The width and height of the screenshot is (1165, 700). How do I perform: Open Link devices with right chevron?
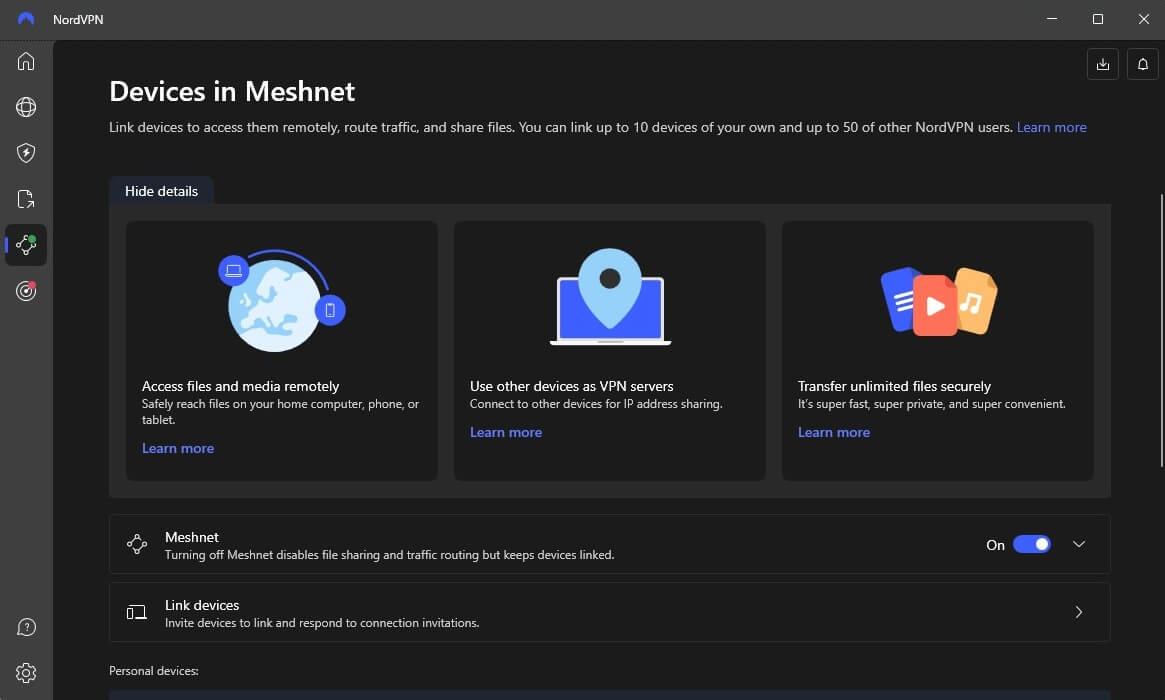(1079, 612)
